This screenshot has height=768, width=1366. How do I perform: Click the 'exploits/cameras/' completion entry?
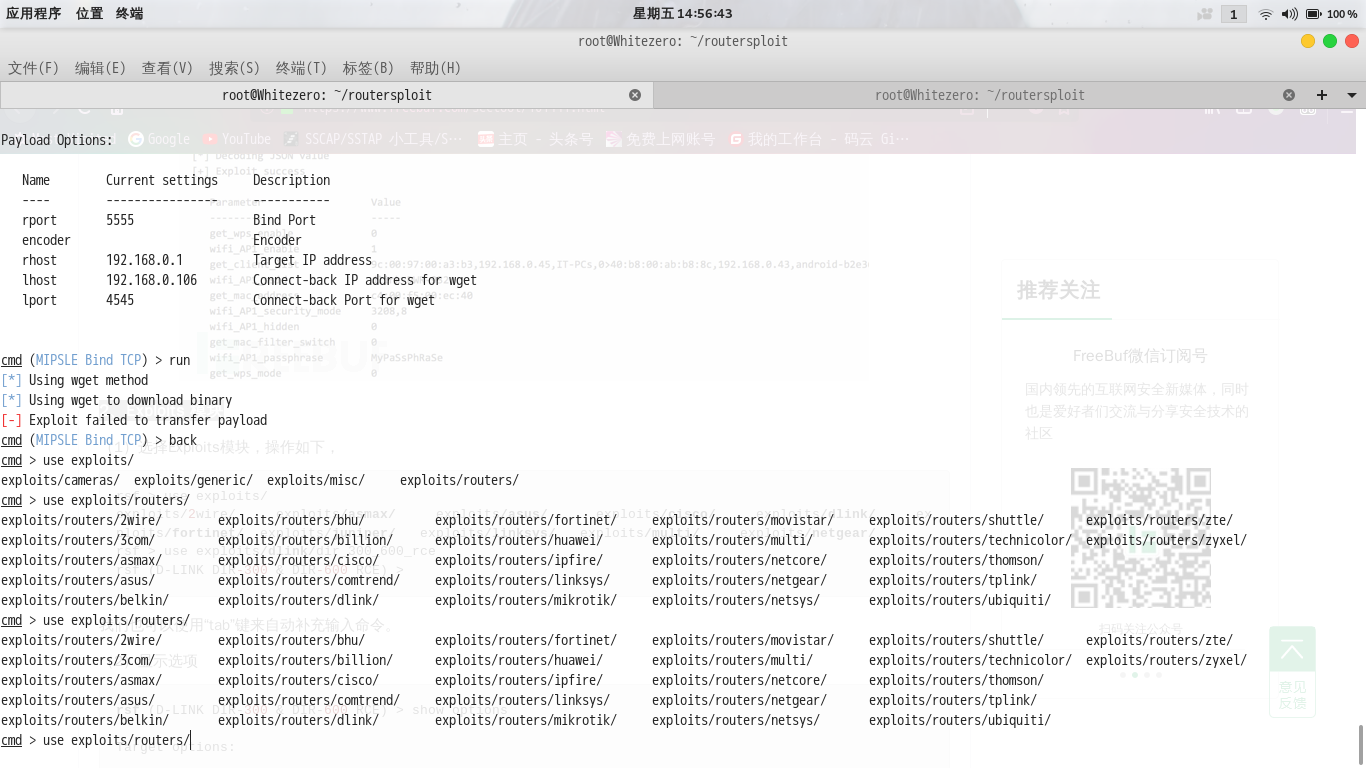(x=60, y=480)
